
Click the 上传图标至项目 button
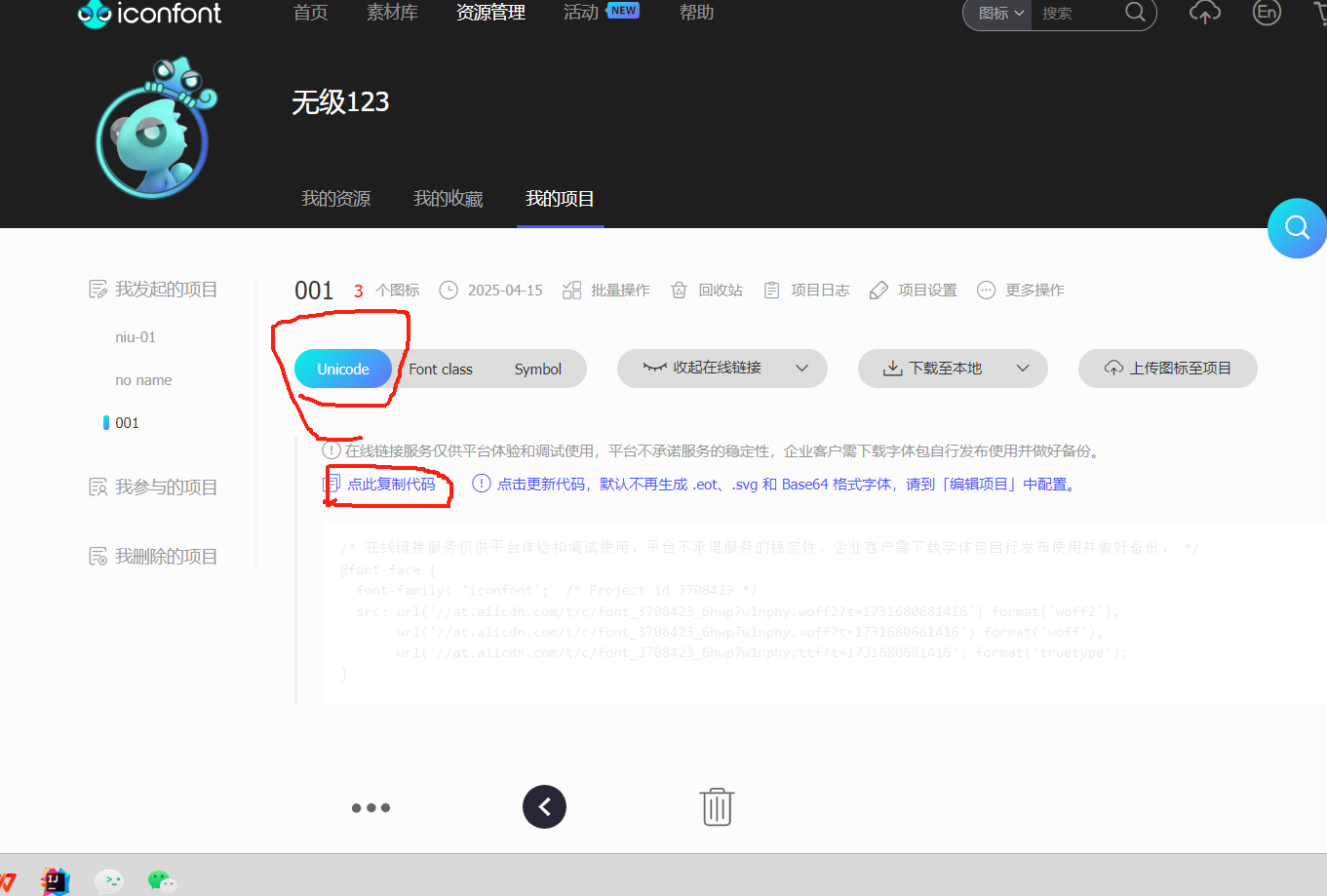1168,369
